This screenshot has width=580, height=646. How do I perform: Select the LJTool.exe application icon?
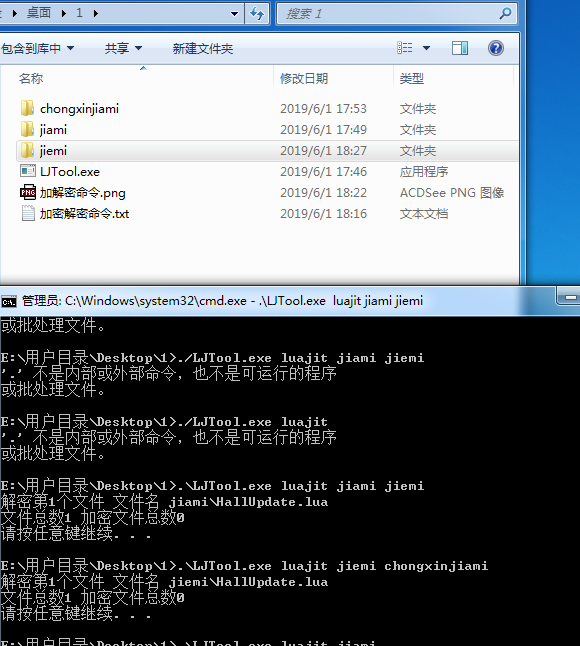pyautogui.click(x=28, y=171)
